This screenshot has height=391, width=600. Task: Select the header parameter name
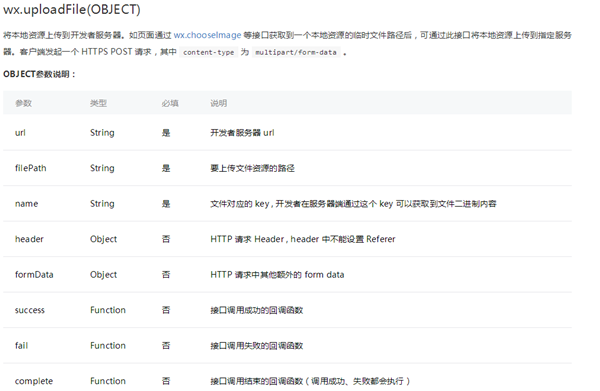29,239
